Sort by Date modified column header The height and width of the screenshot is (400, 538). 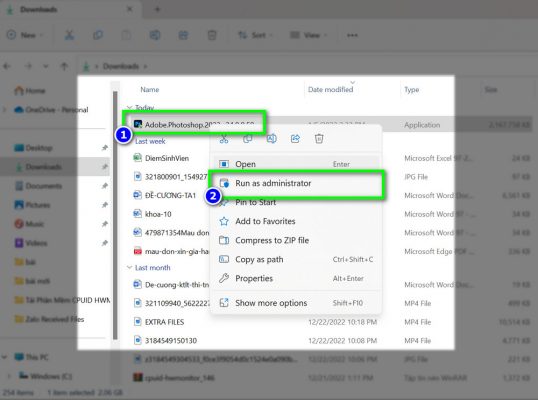[x=330, y=90]
